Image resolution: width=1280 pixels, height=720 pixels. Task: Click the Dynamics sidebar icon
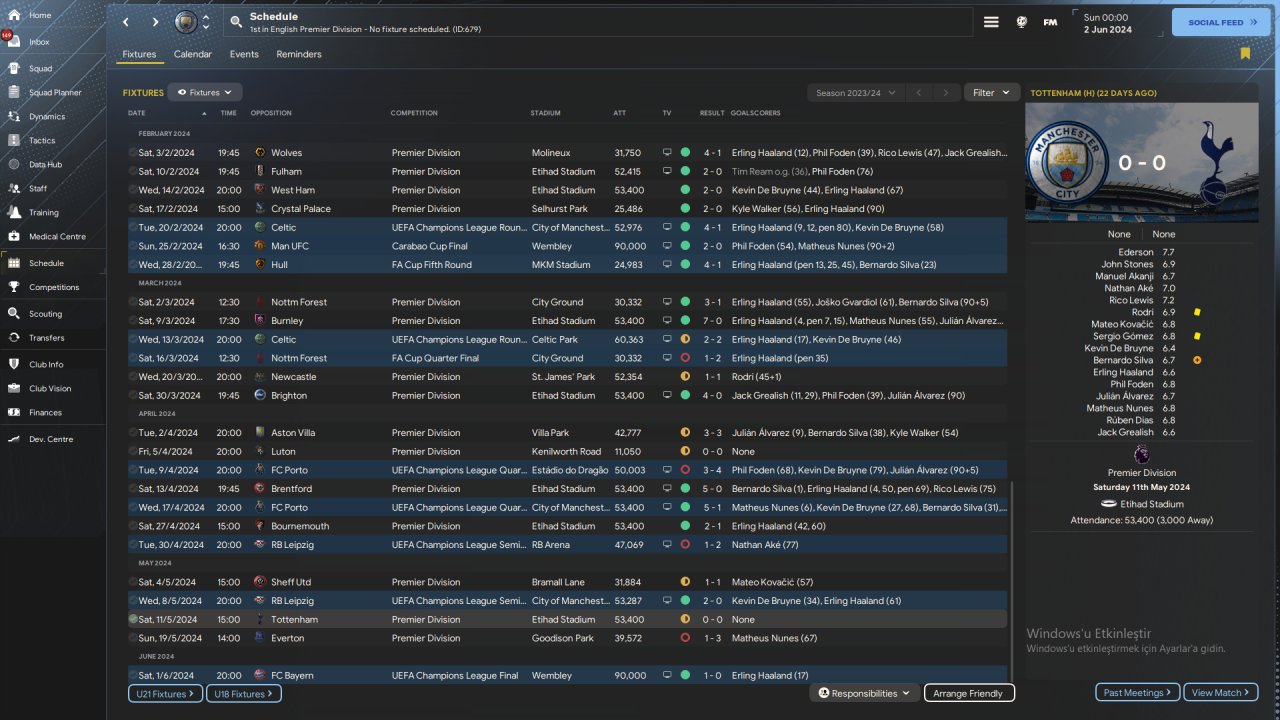[x=14, y=116]
